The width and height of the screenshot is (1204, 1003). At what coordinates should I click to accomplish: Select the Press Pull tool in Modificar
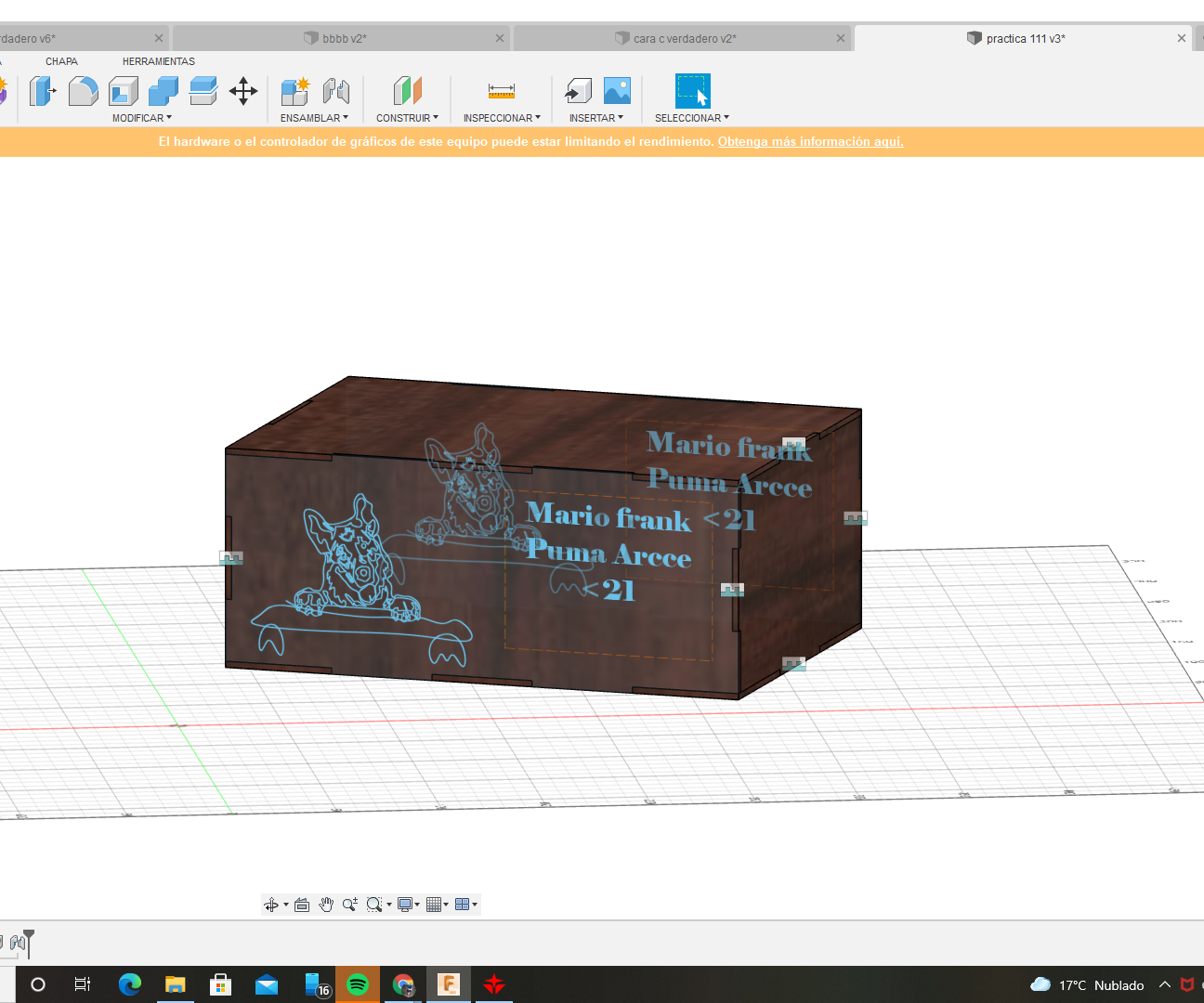coord(43,91)
